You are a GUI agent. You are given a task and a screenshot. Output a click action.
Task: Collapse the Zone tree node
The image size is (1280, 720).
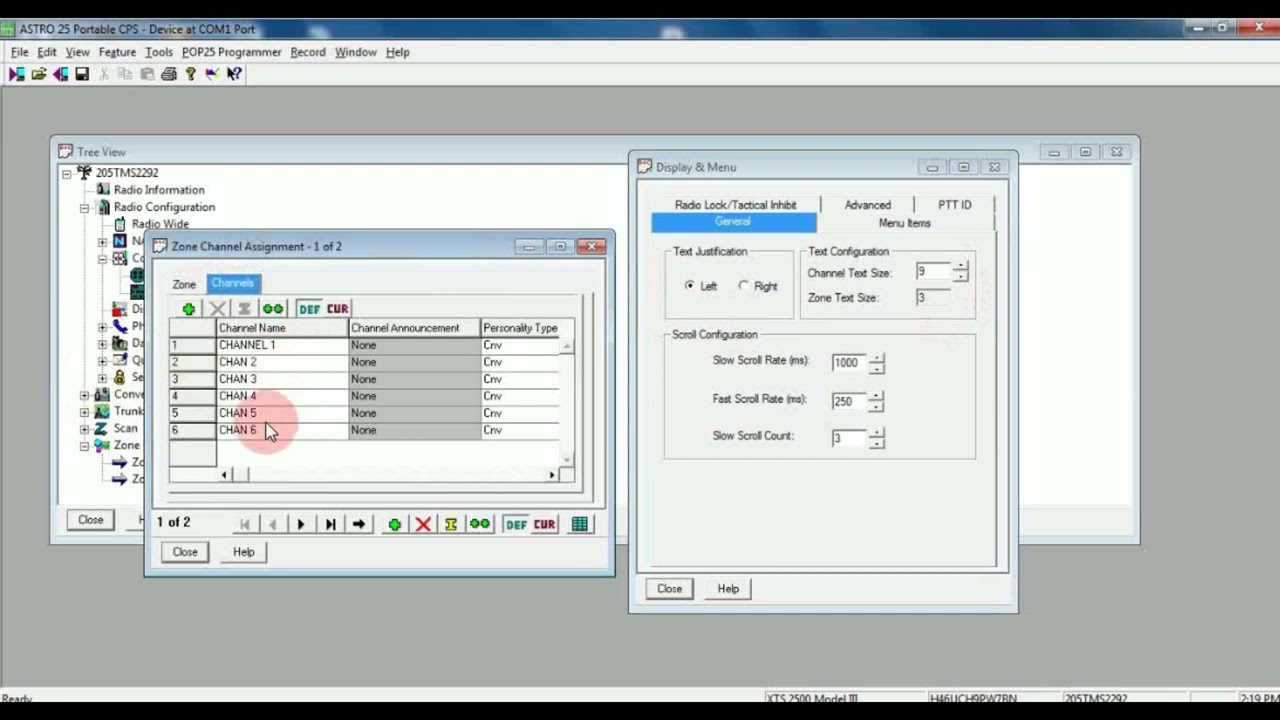pos(85,446)
